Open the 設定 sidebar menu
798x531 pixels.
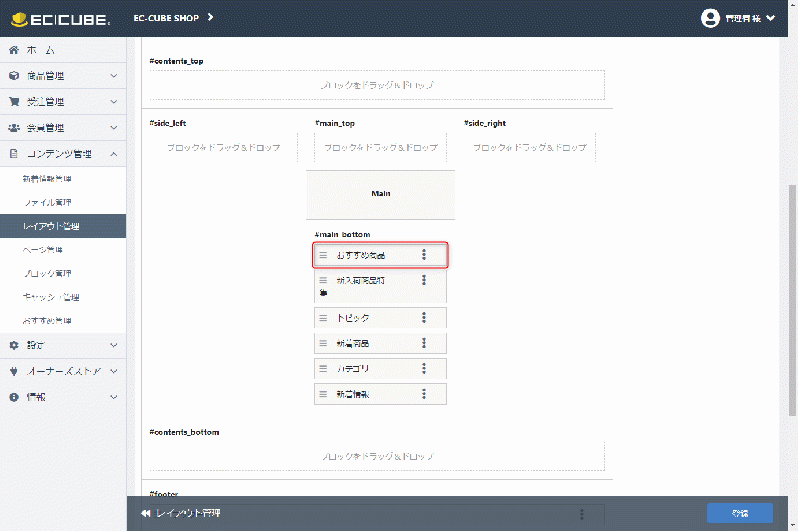(62, 345)
